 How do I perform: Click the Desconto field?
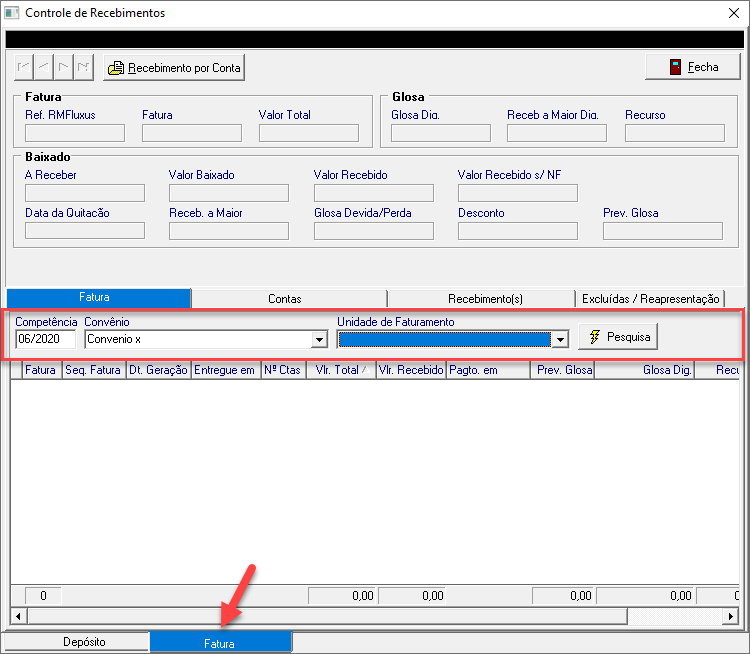click(x=518, y=231)
